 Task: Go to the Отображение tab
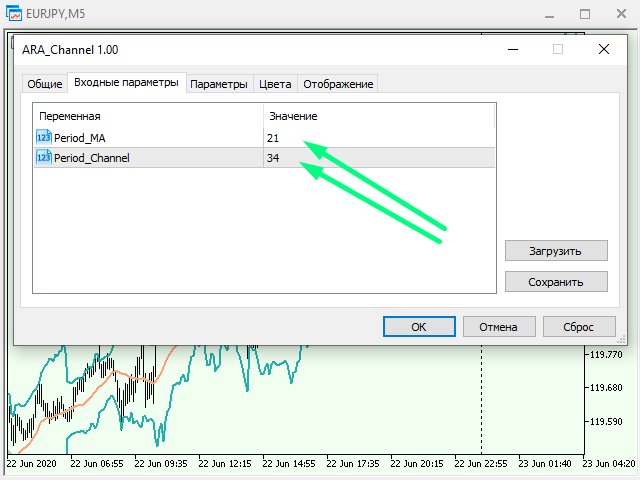(x=338, y=84)
